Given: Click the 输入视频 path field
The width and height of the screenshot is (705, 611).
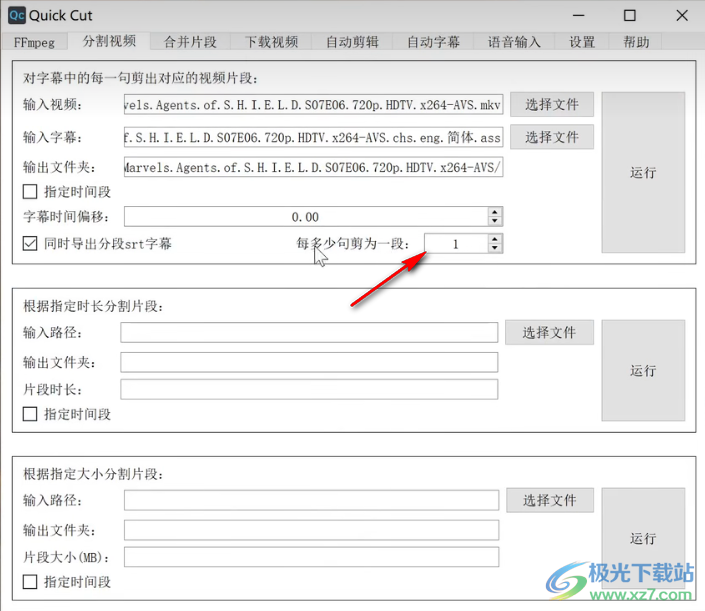Looking at the screenshot, I should pos(313,105).
